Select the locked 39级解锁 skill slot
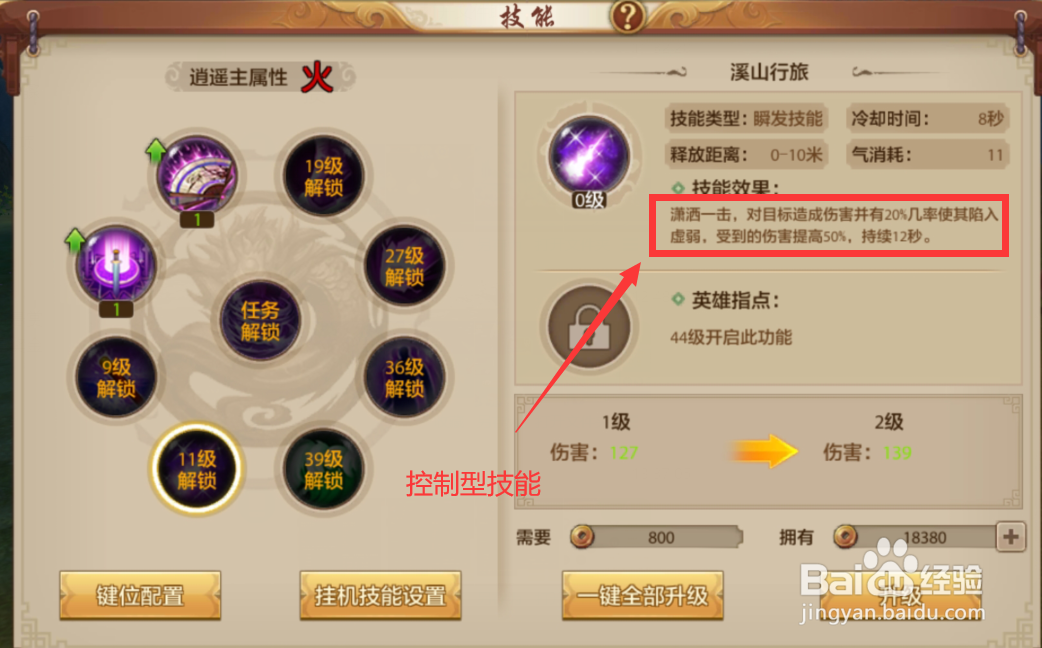Image resolution: width=1042 pixels, height=648 pixels. coord(324,469)
